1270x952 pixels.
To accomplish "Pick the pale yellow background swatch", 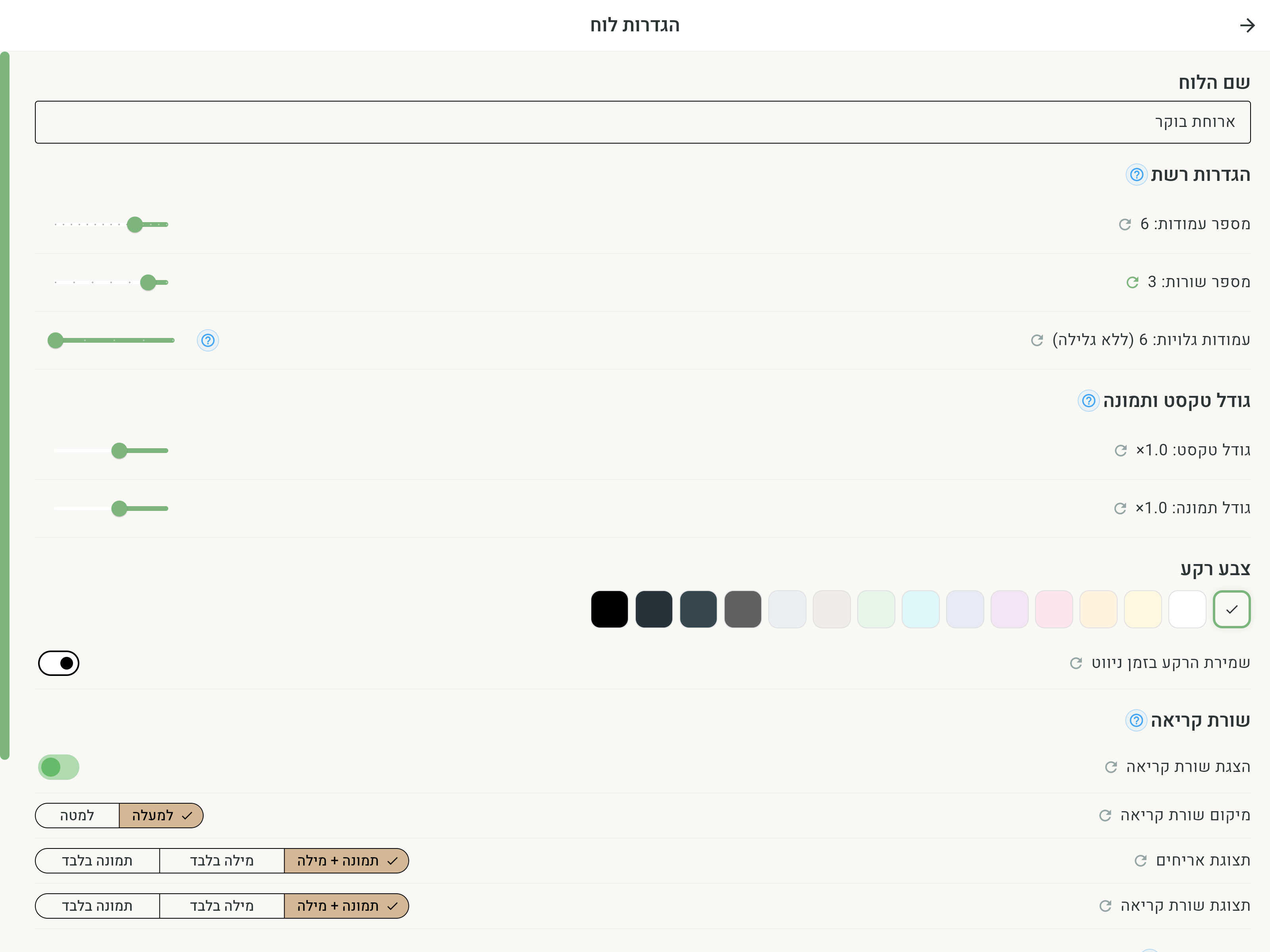I will tap(1143, 609).
